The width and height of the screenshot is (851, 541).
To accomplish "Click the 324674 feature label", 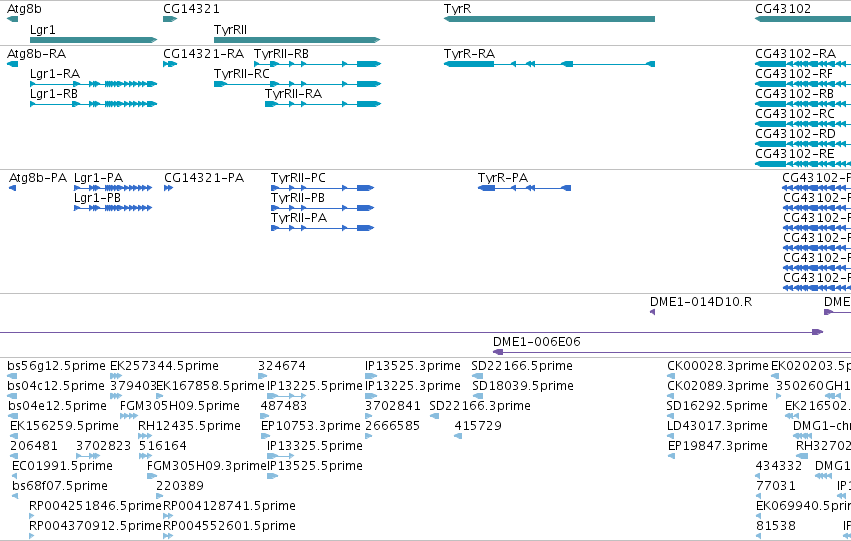I will click(x=282, y=366).
